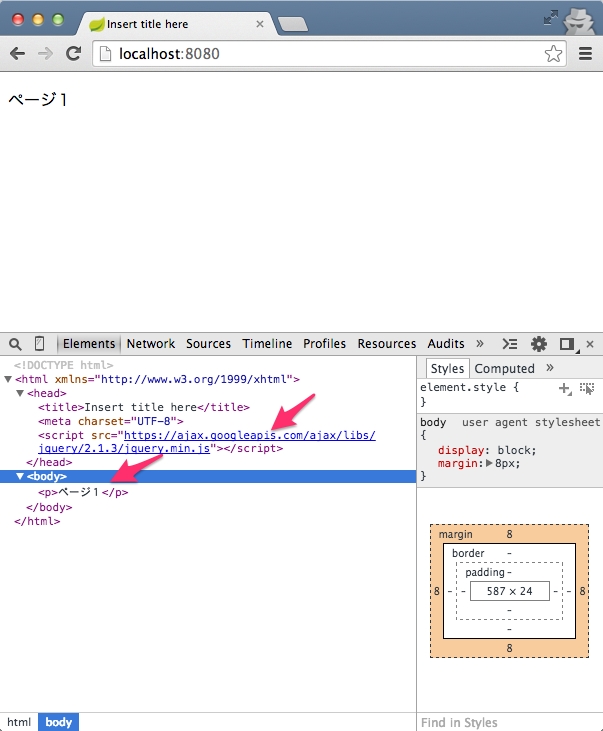Collapse the html node triangle
The image size is (603, 731).
tap(8, 379)
